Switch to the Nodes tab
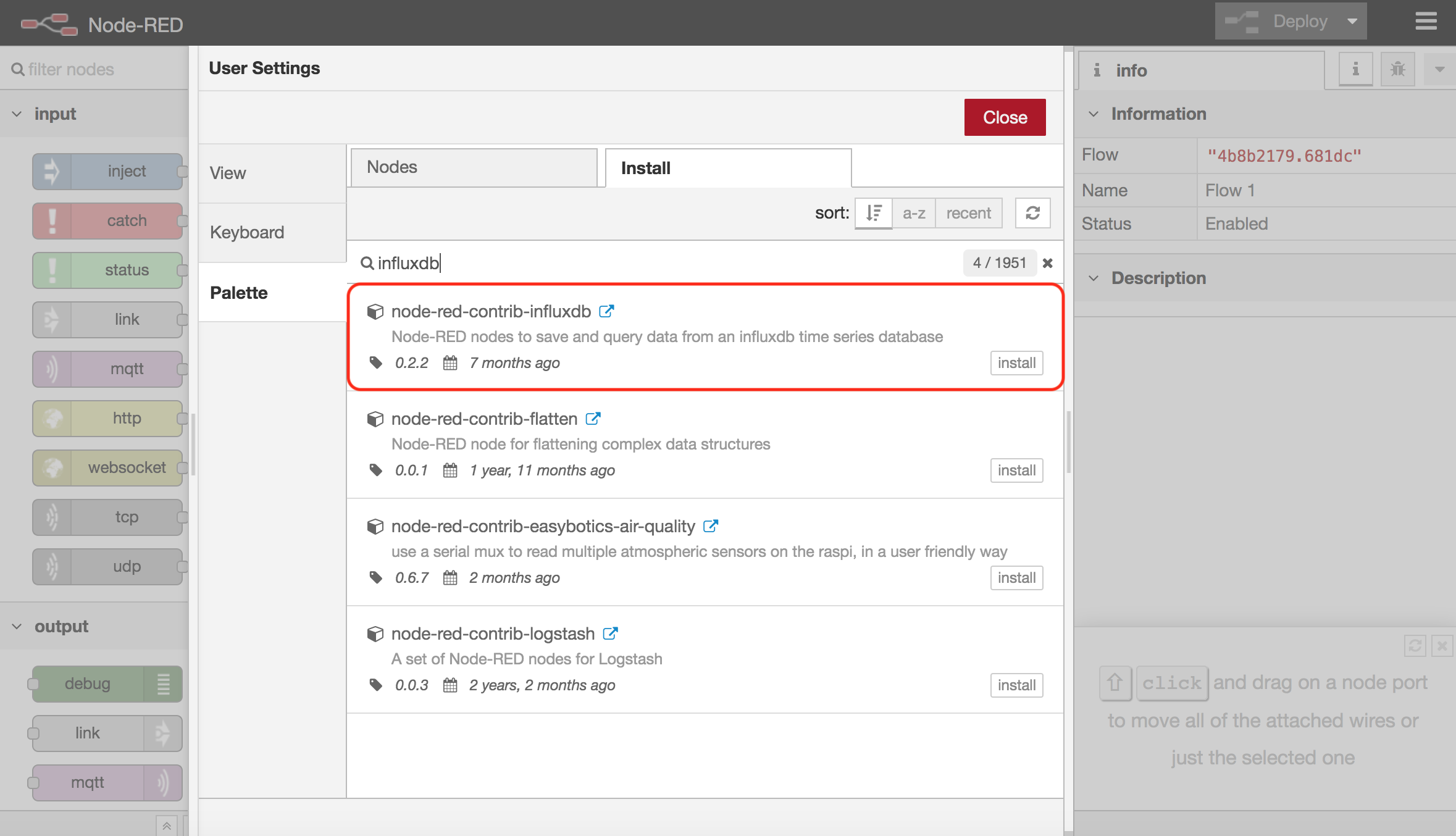Image resolution: width=1456 pixels, height=836 pixels. click(x=474, y=167)
